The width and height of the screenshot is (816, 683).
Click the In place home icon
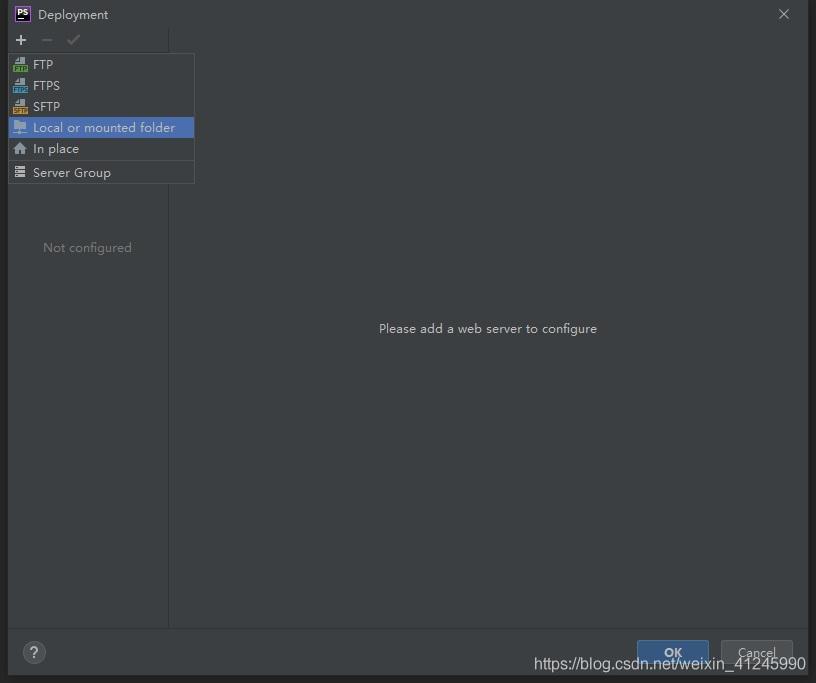coord(20,149)
